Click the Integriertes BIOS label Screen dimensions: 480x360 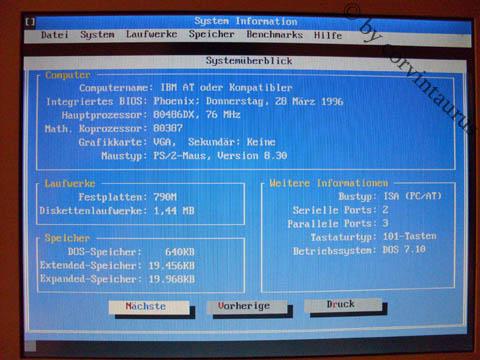[x=97, y=101]
